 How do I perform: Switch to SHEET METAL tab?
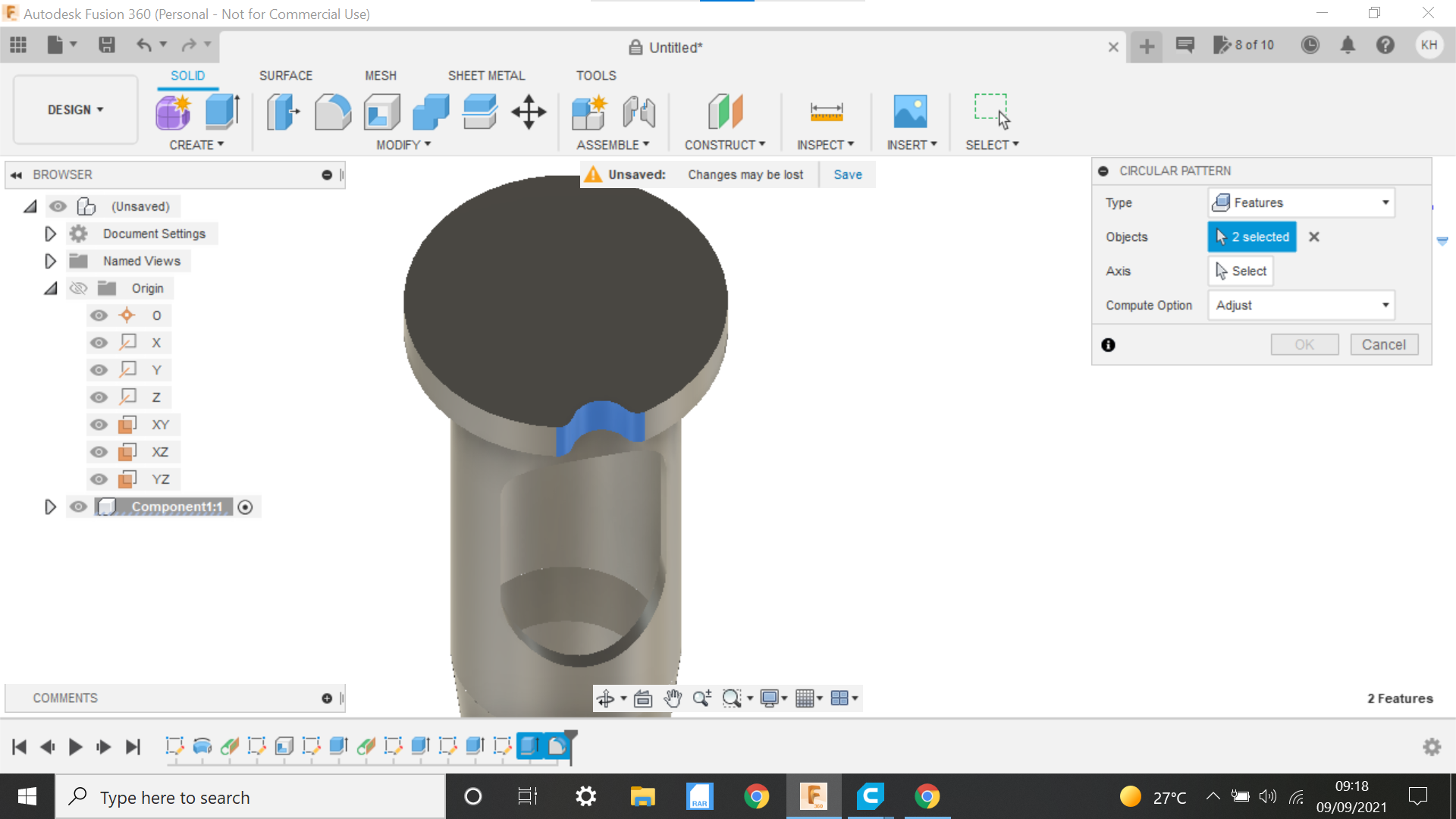486,75
